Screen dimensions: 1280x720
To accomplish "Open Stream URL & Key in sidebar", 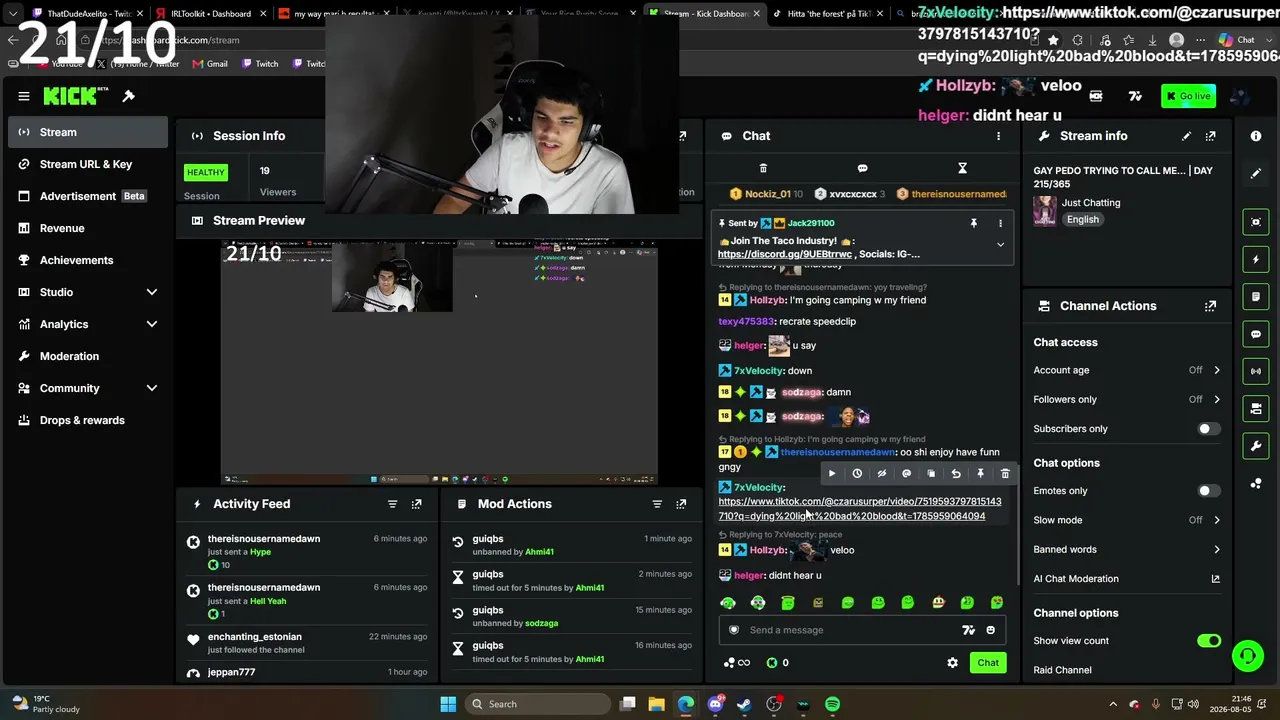I will (88, 164).
